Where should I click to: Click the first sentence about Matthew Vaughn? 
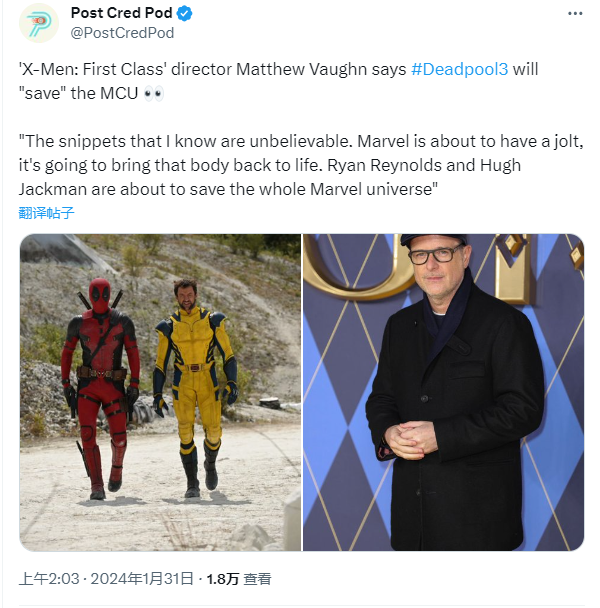tap(278, 81)
